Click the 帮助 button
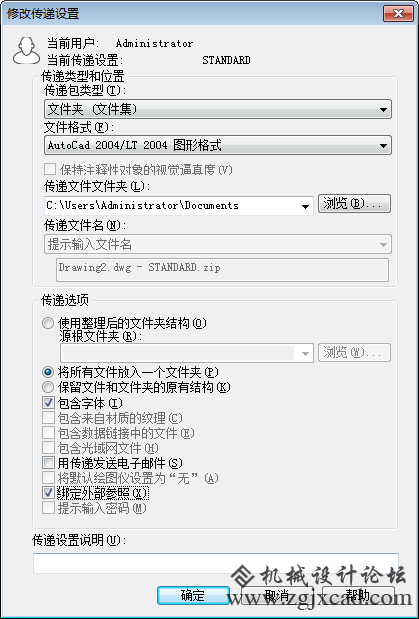419x619 pixels. 358,595
